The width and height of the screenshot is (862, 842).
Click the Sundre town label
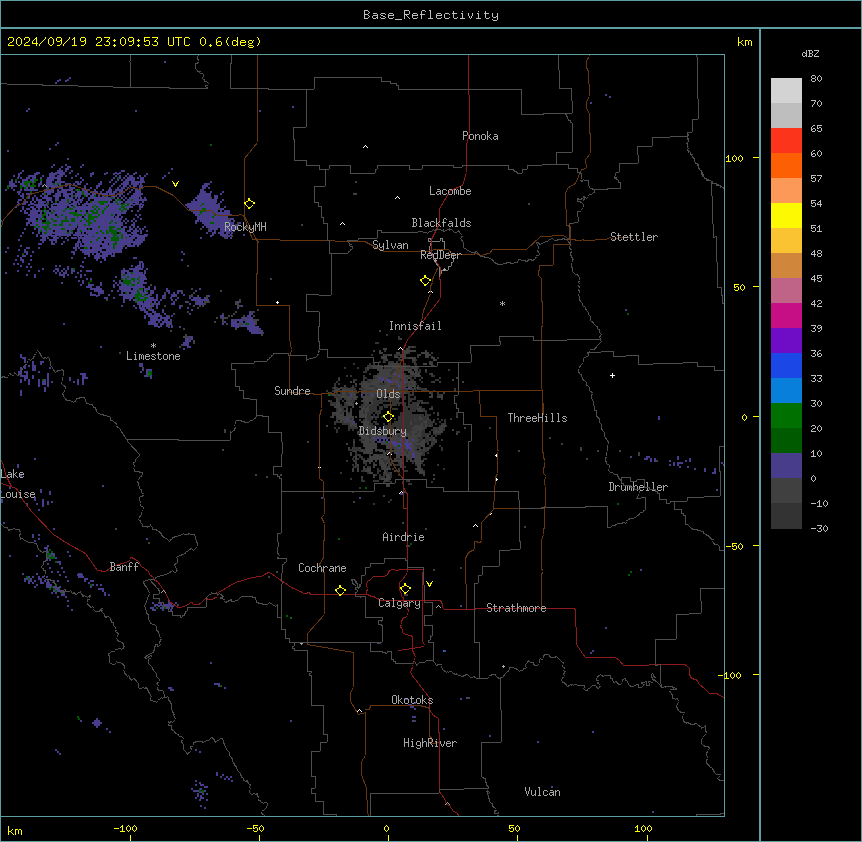pos(292,391)
